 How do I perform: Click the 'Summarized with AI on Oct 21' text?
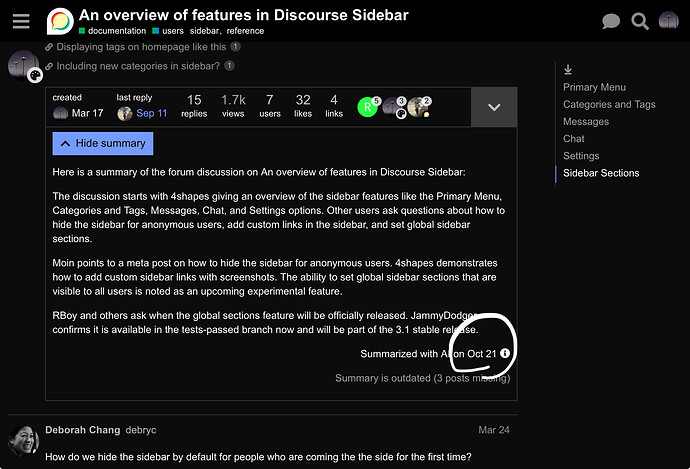coord(428,354)
